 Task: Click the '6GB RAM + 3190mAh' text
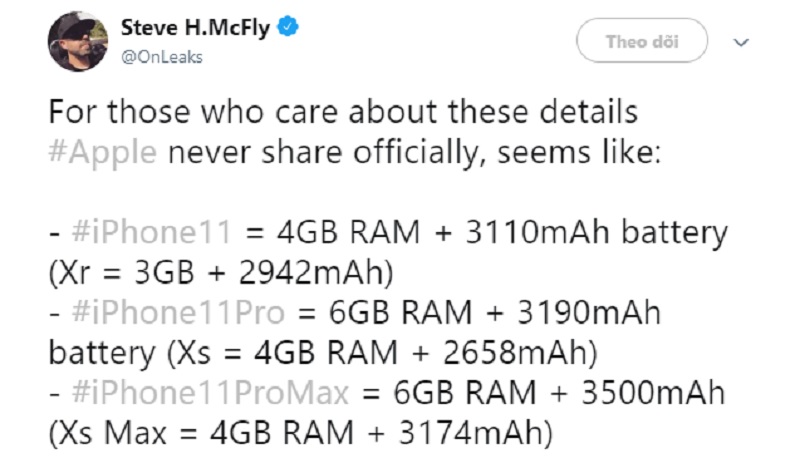point(494,312)
